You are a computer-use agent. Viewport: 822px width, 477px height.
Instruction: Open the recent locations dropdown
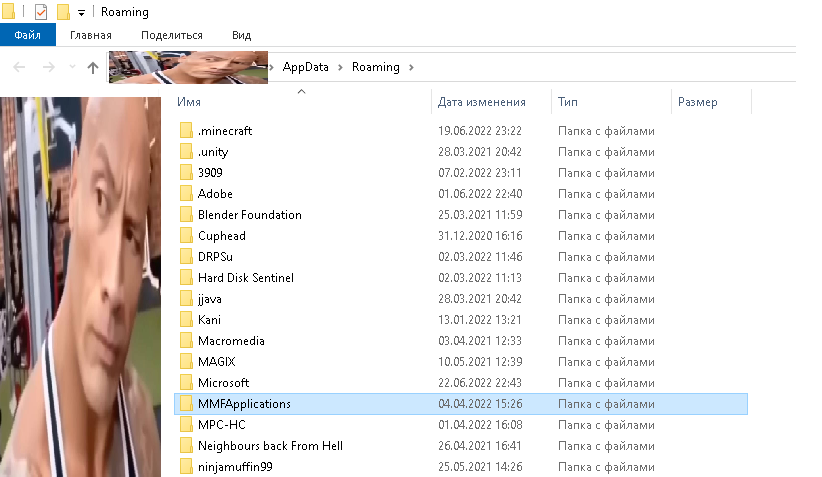[71, 67]
